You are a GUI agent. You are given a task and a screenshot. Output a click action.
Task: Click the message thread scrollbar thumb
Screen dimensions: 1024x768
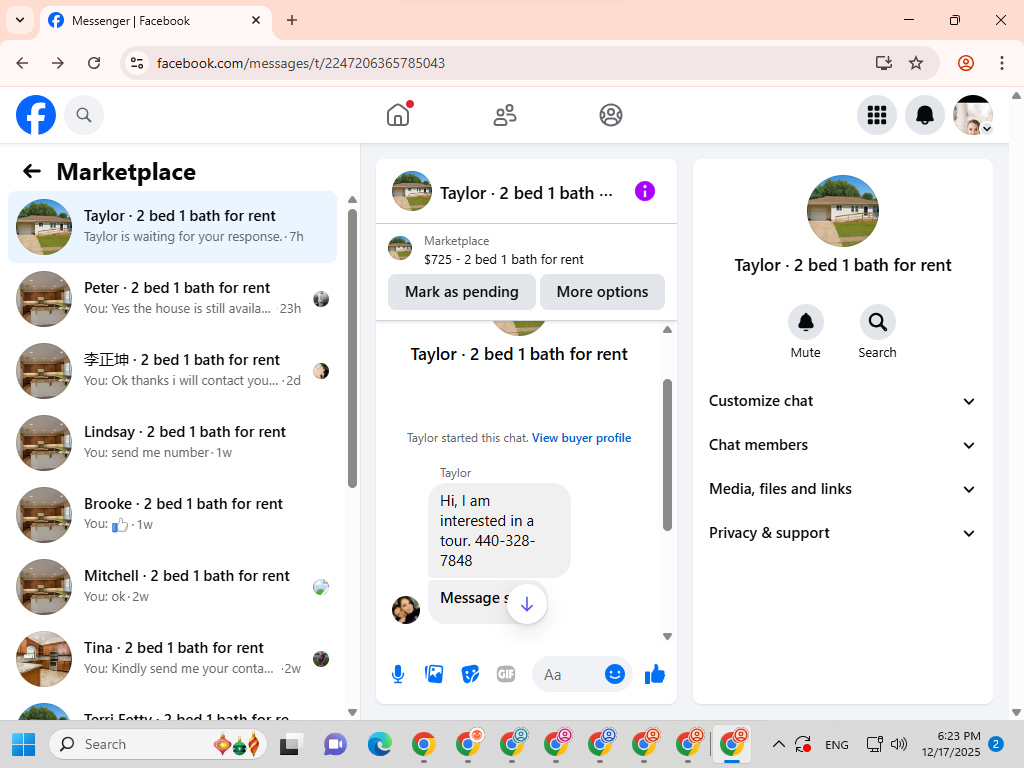pyautogui.click(x=667, y=455)
